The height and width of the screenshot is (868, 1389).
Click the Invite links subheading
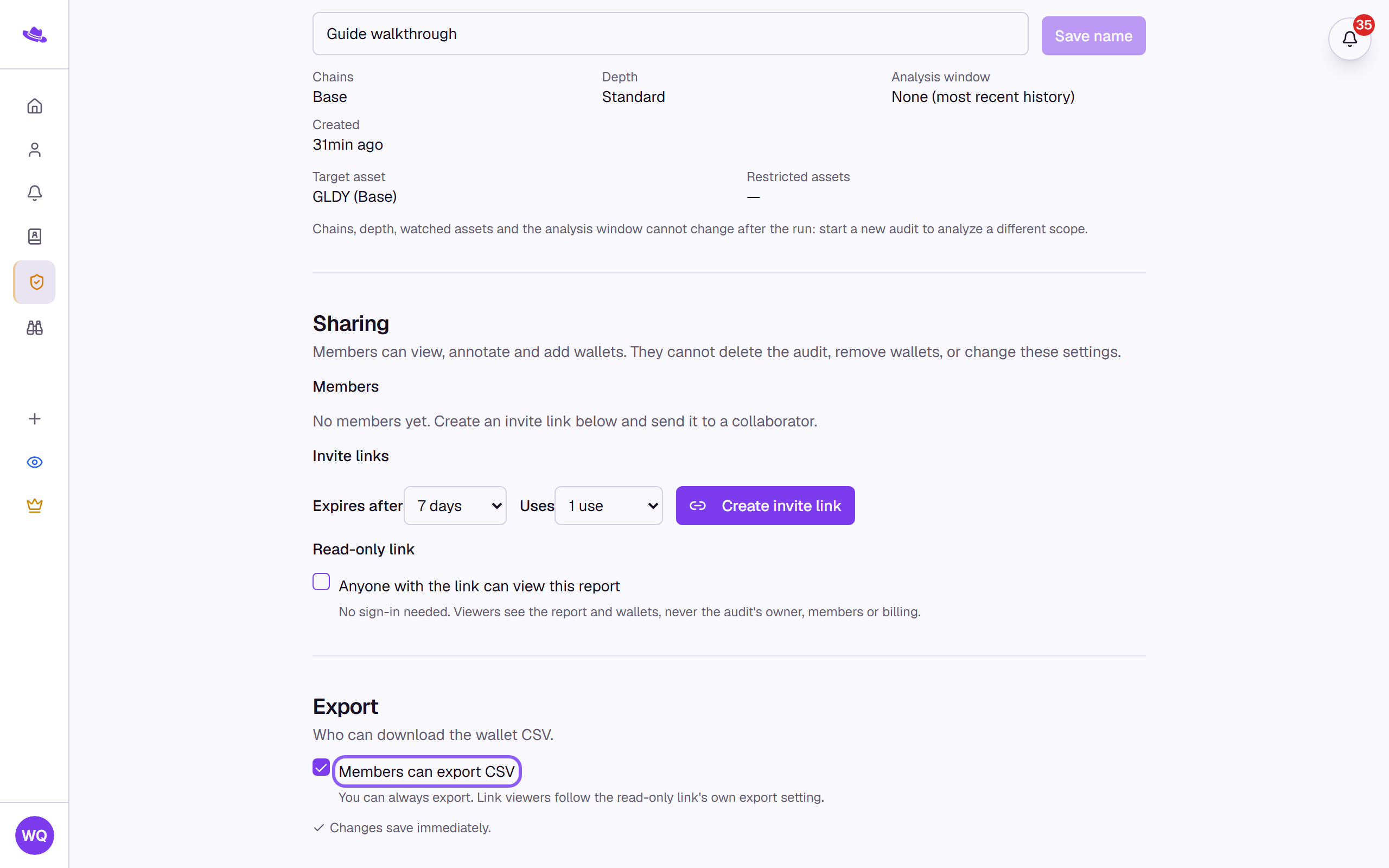point(351,456)
